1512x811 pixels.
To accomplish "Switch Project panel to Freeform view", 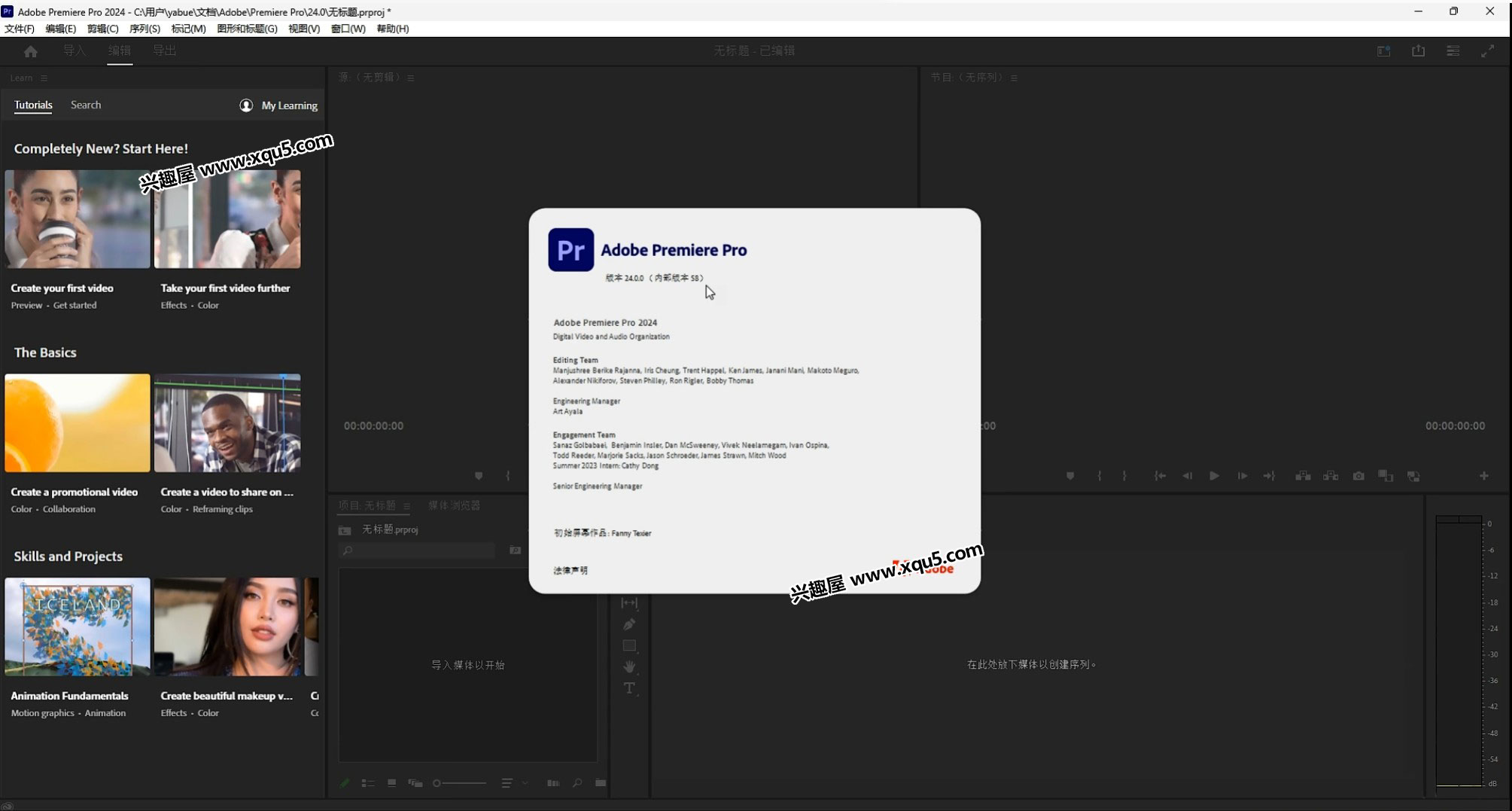I will coord(415,783).
